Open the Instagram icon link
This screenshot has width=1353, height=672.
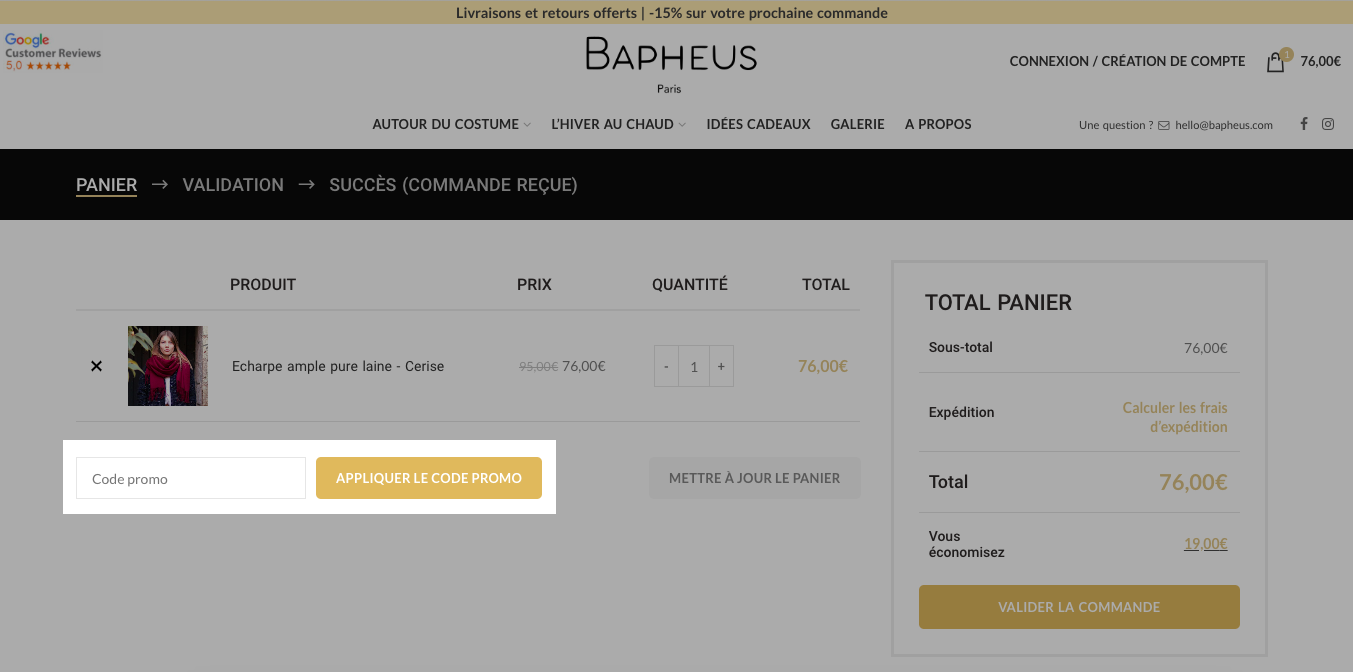1328,124
